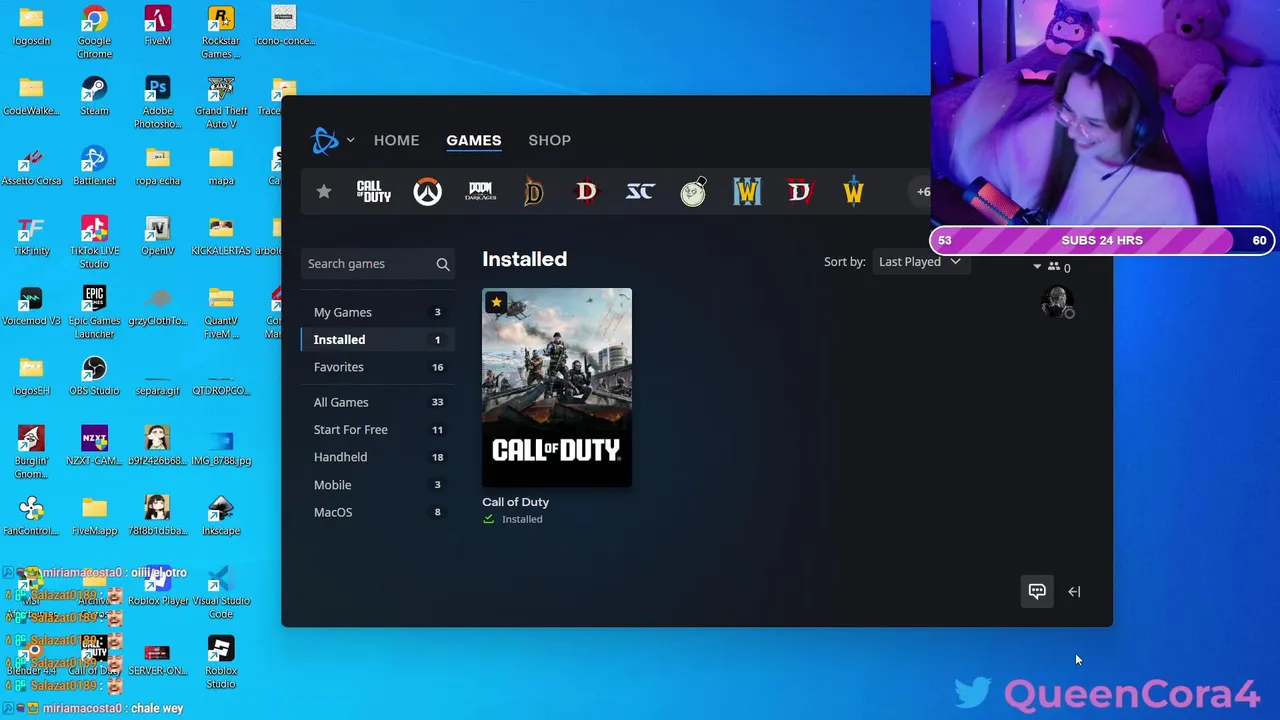The width and height of the screenshot is (1280, 720).
Task: Select the Visual Studio Code shortcut
Action: pyautogui.click(x=221, y=593)
